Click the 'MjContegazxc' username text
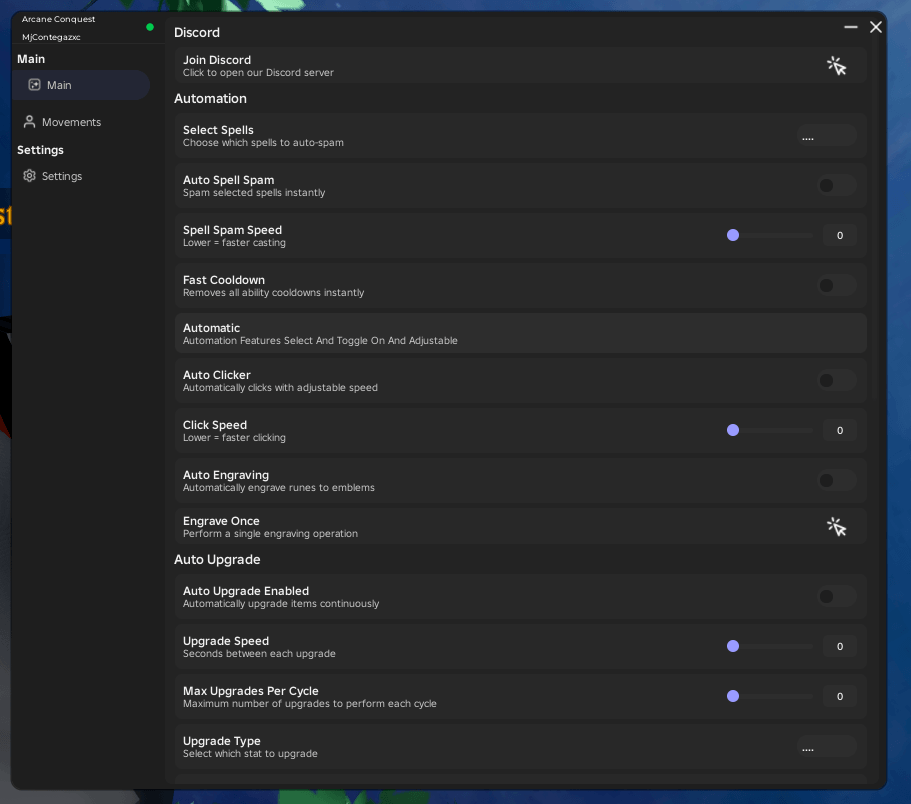Screen dimensions: 911x804 pyautogui.click(x=51, y=37)
